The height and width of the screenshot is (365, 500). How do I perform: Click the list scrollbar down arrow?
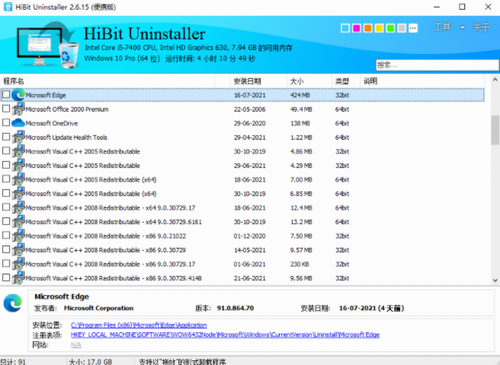pyautogui.click(x=495, y=281)
